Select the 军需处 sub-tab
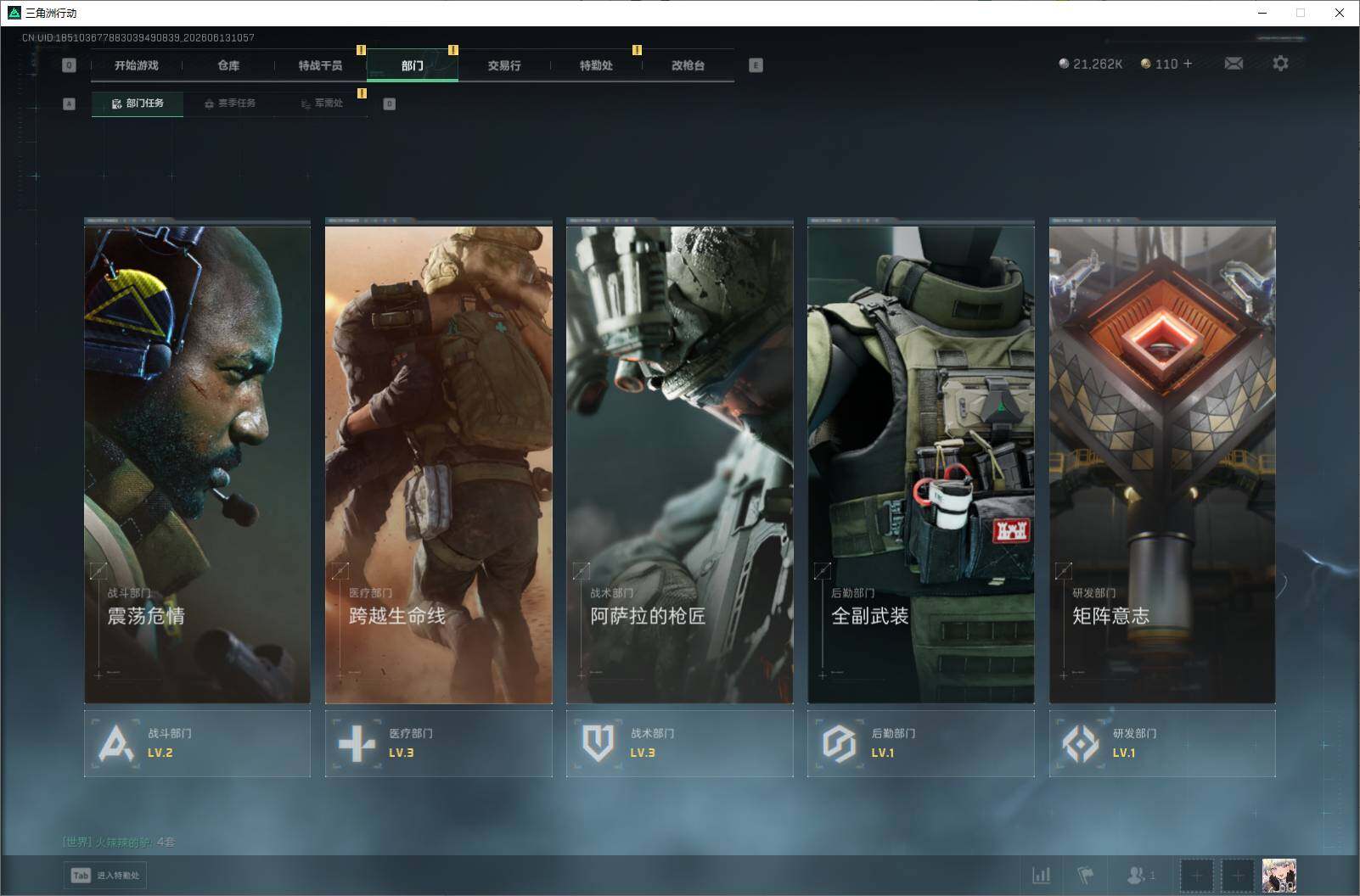Image resolution: width=1360 pixels, height=896 pixels. pyautogui.click(x=322, y=104)
